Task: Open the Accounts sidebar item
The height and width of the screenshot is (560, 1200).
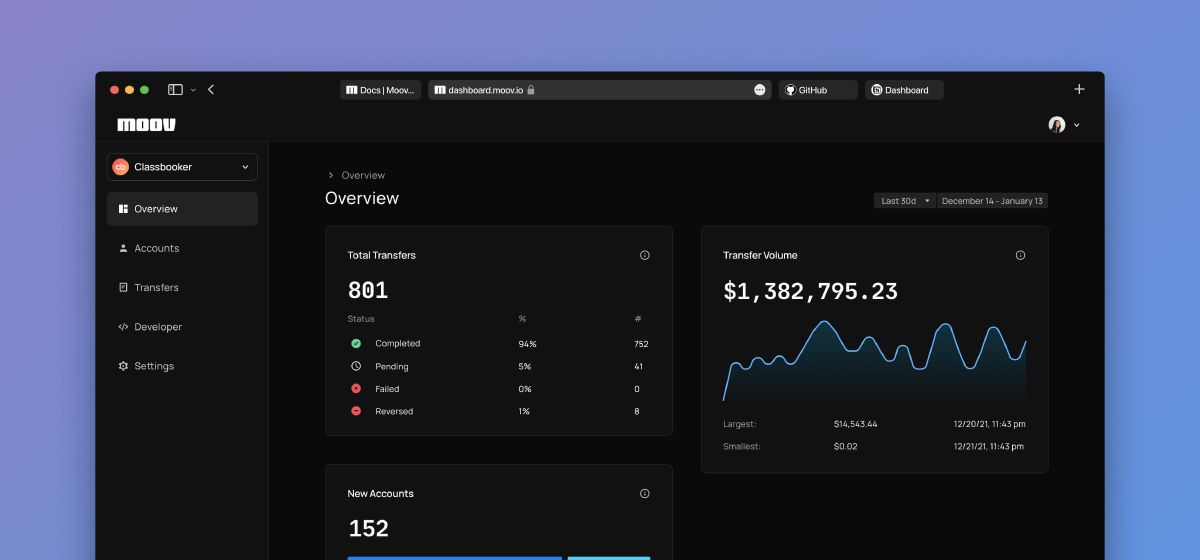Action: pos(182,248)
